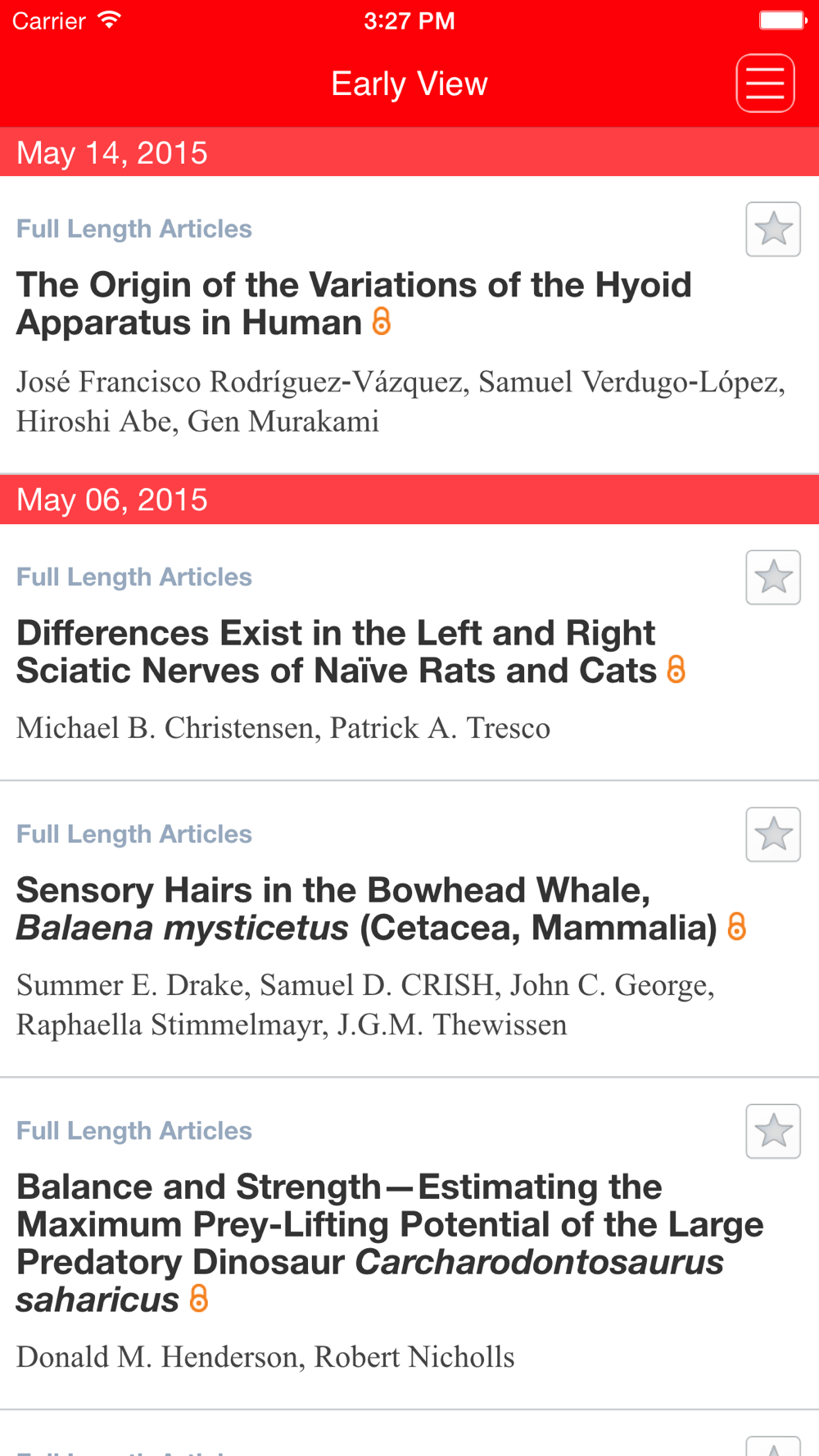Open the hamburger menu in header
The image size is (819, 1456).
[x=765, y=84]
